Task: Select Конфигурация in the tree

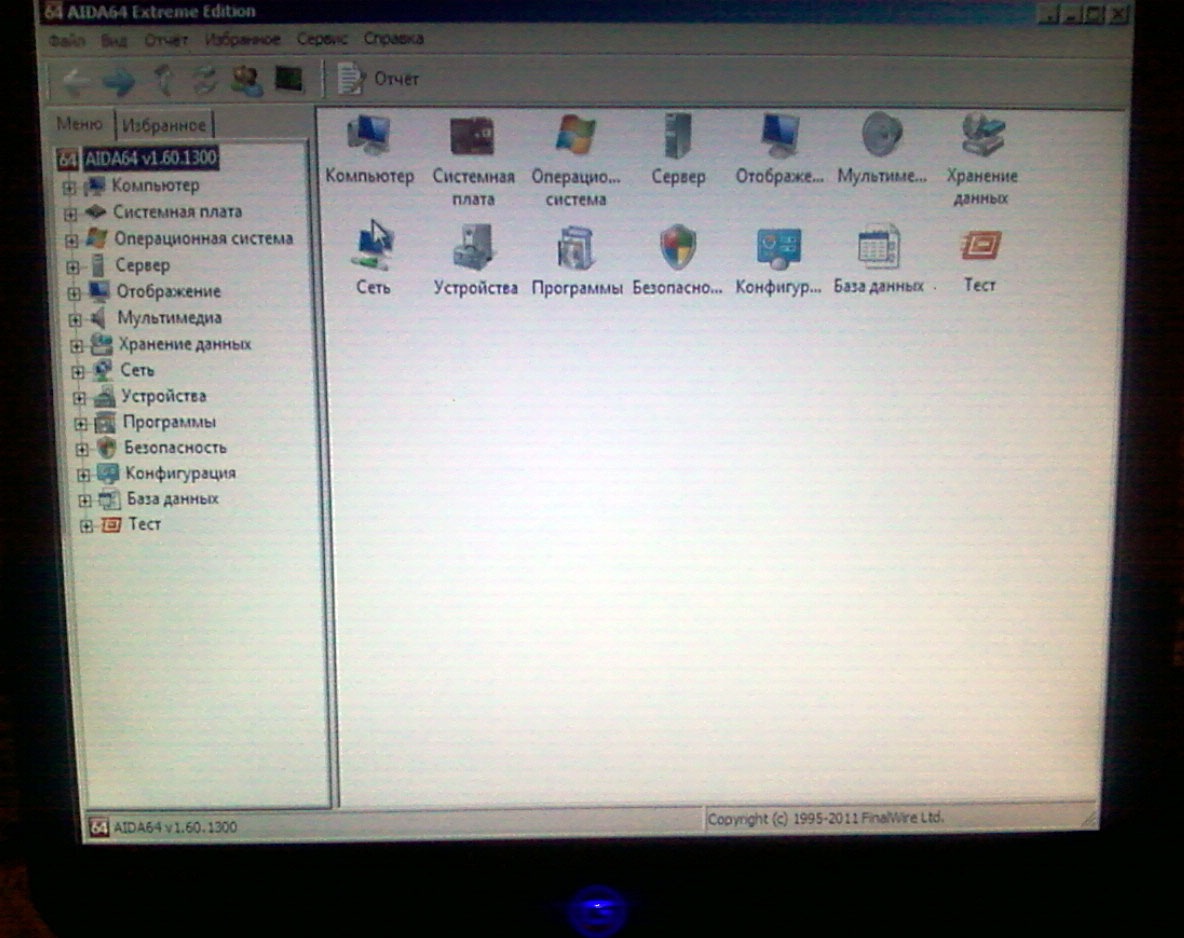Action: [180, 473]
